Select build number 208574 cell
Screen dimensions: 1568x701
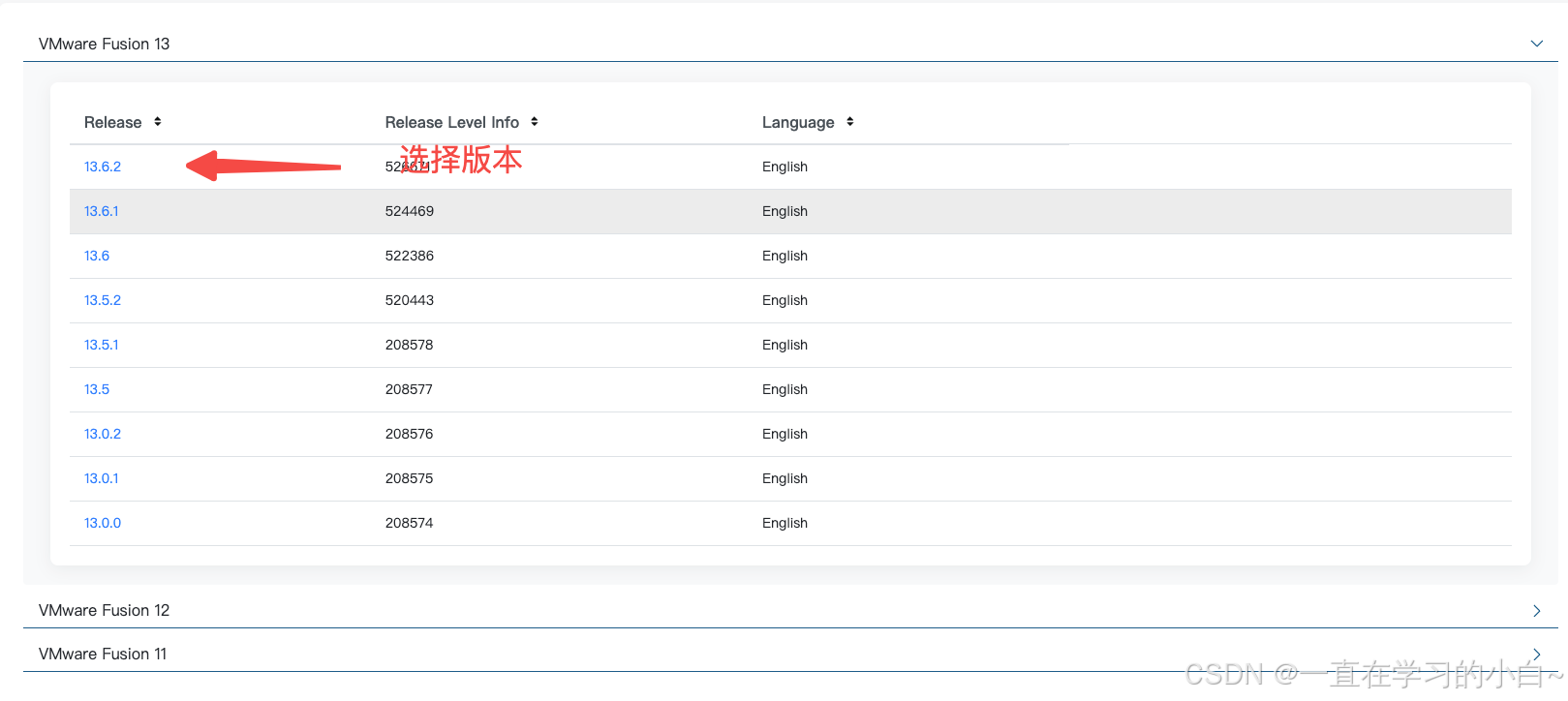pos(410,523)
